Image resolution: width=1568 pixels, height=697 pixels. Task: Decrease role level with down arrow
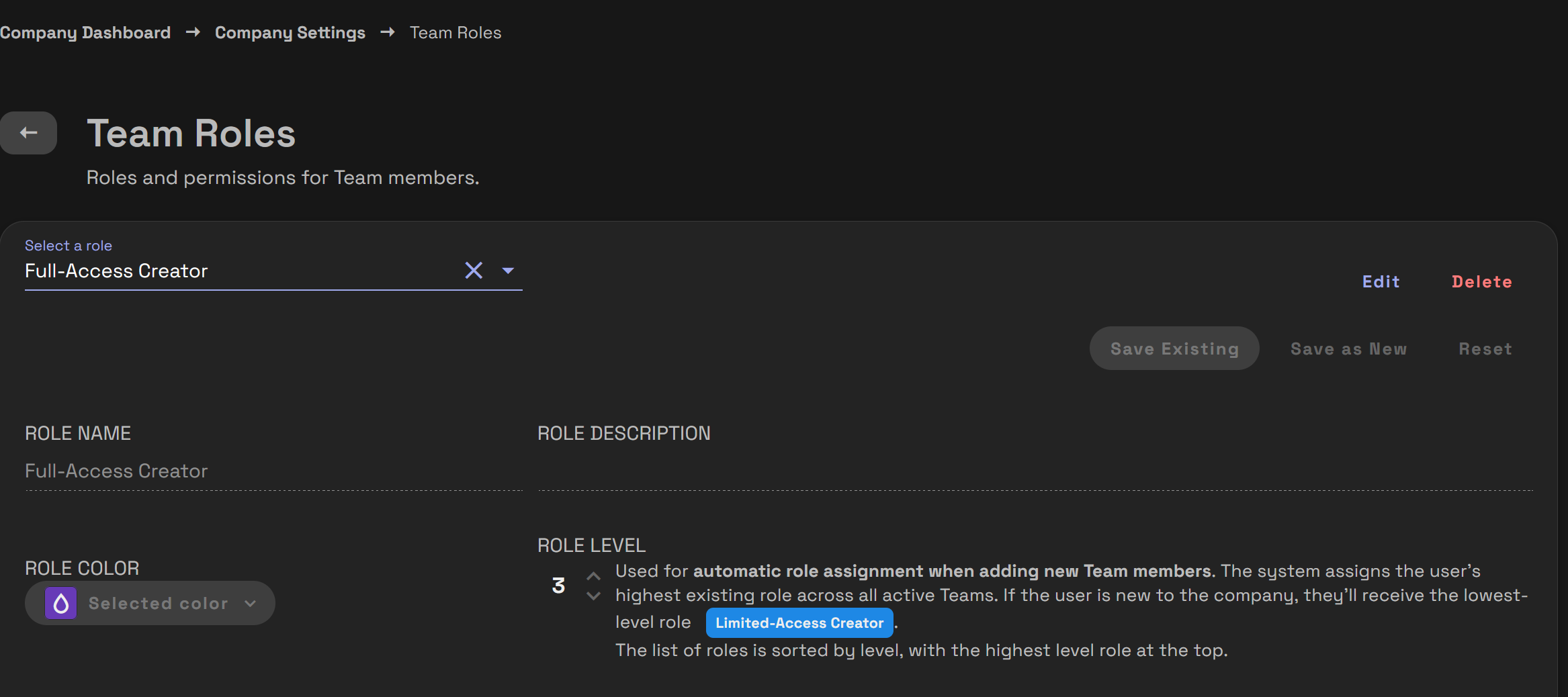pos(593,596)
